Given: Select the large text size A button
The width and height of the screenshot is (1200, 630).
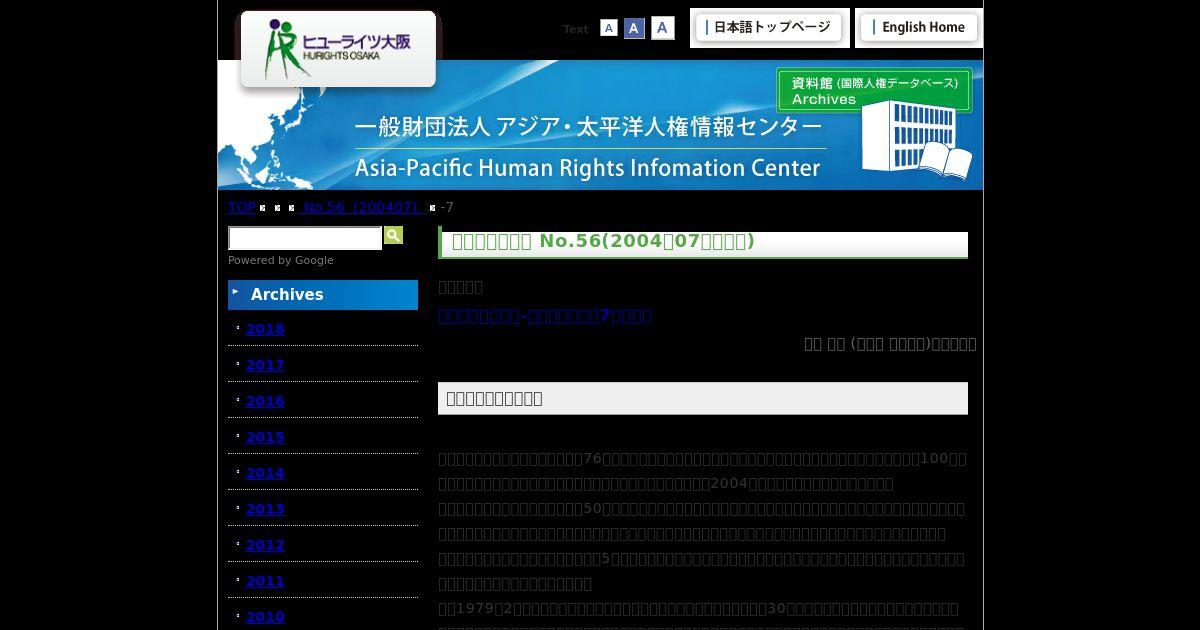Looking at the screenshot, I should coord(662,28).
